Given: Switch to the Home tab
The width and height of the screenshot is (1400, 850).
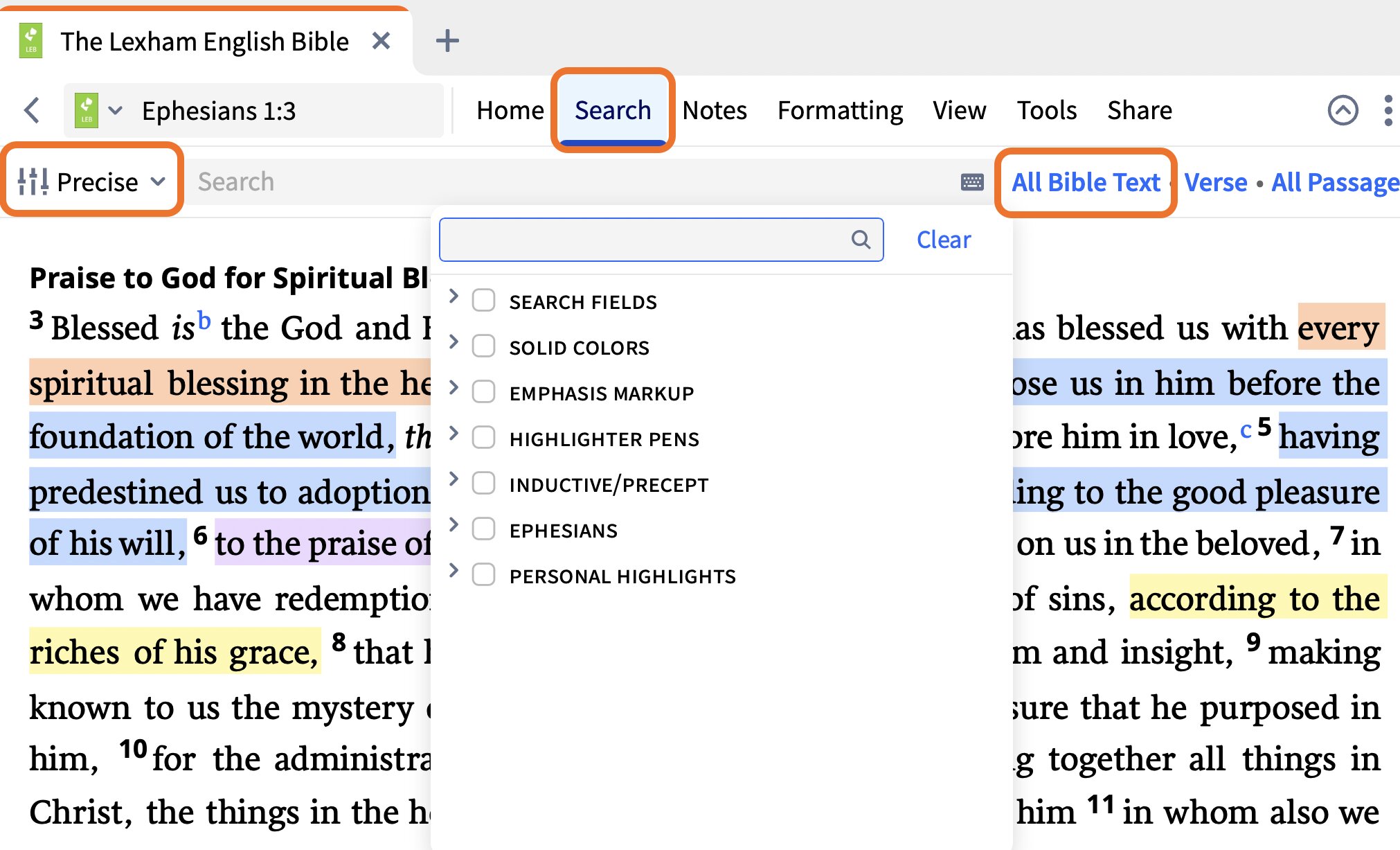Looking at the screenshot, I should coord(510,110).
